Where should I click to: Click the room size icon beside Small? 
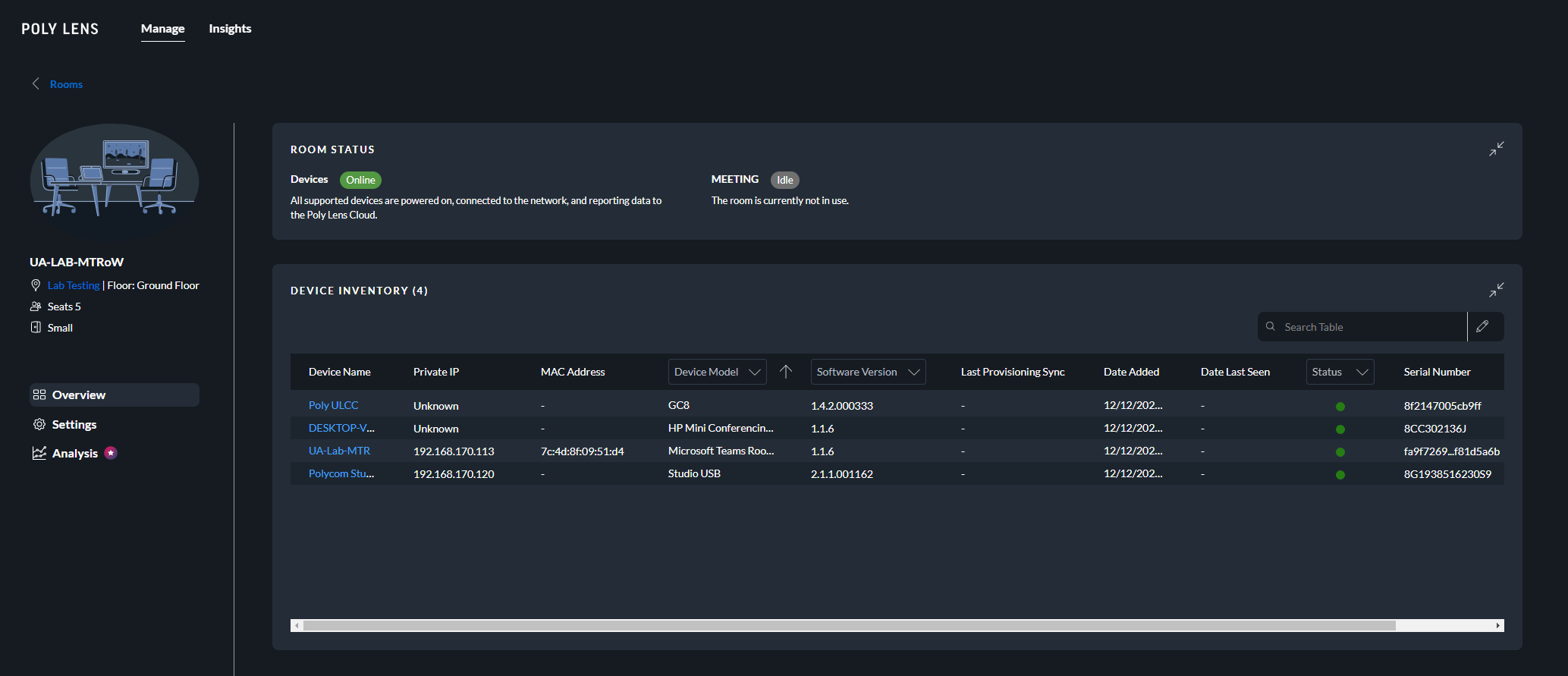coord(36,328)
